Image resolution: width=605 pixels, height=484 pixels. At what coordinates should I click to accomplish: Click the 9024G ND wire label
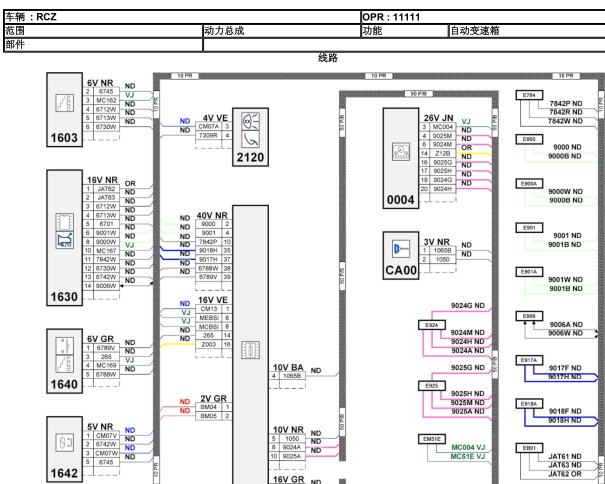[468, 306]
